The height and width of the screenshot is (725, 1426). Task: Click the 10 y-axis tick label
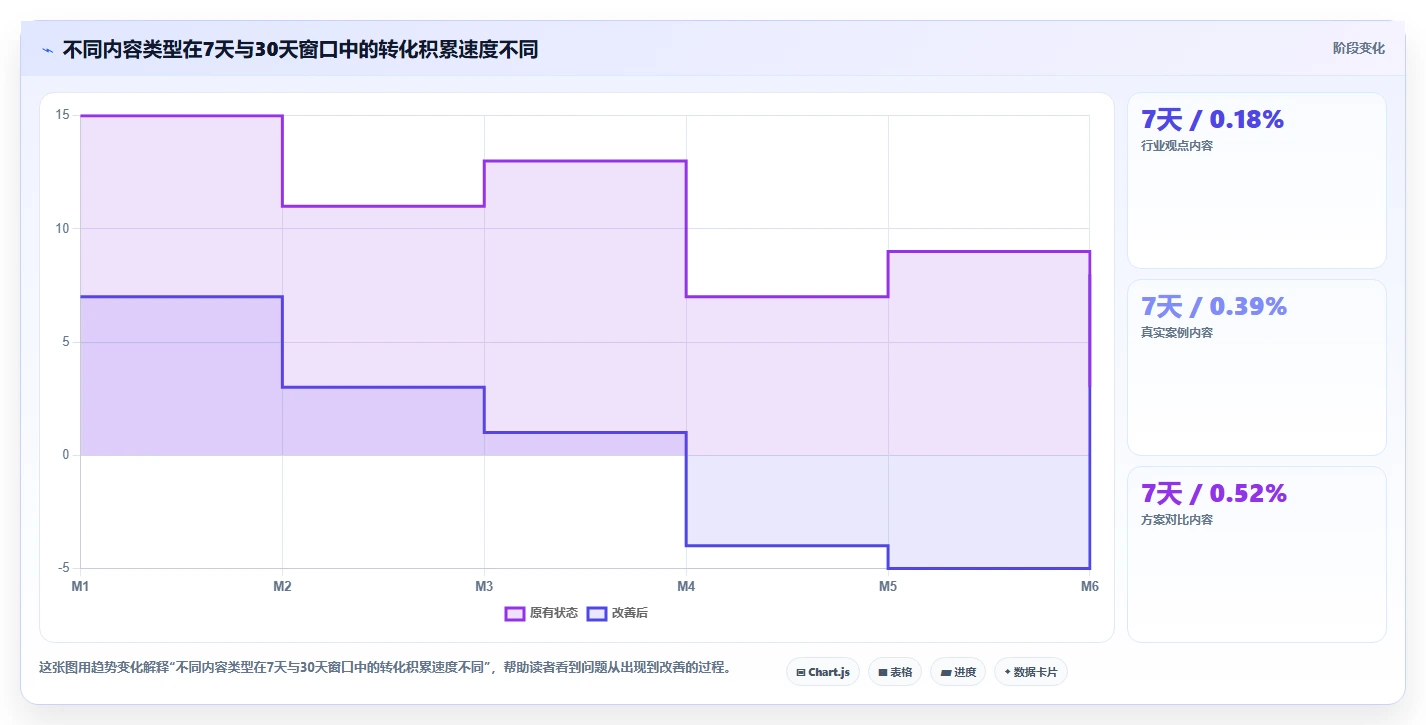(62, 229)
